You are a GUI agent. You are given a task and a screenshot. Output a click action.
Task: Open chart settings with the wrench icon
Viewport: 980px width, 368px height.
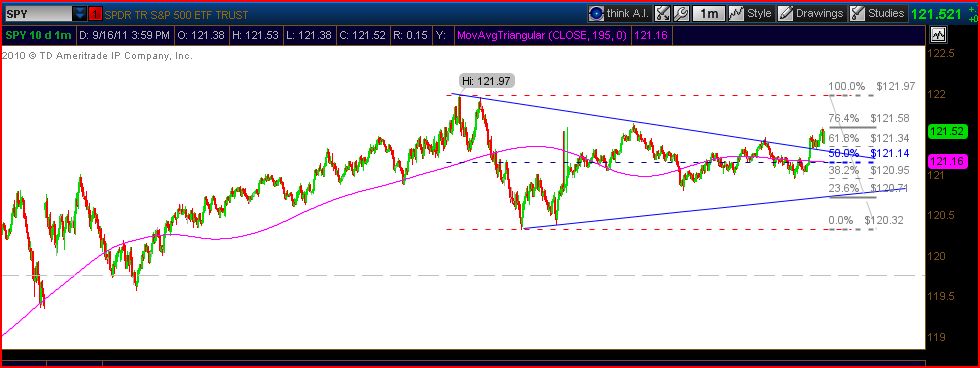[x=681, y=13]
